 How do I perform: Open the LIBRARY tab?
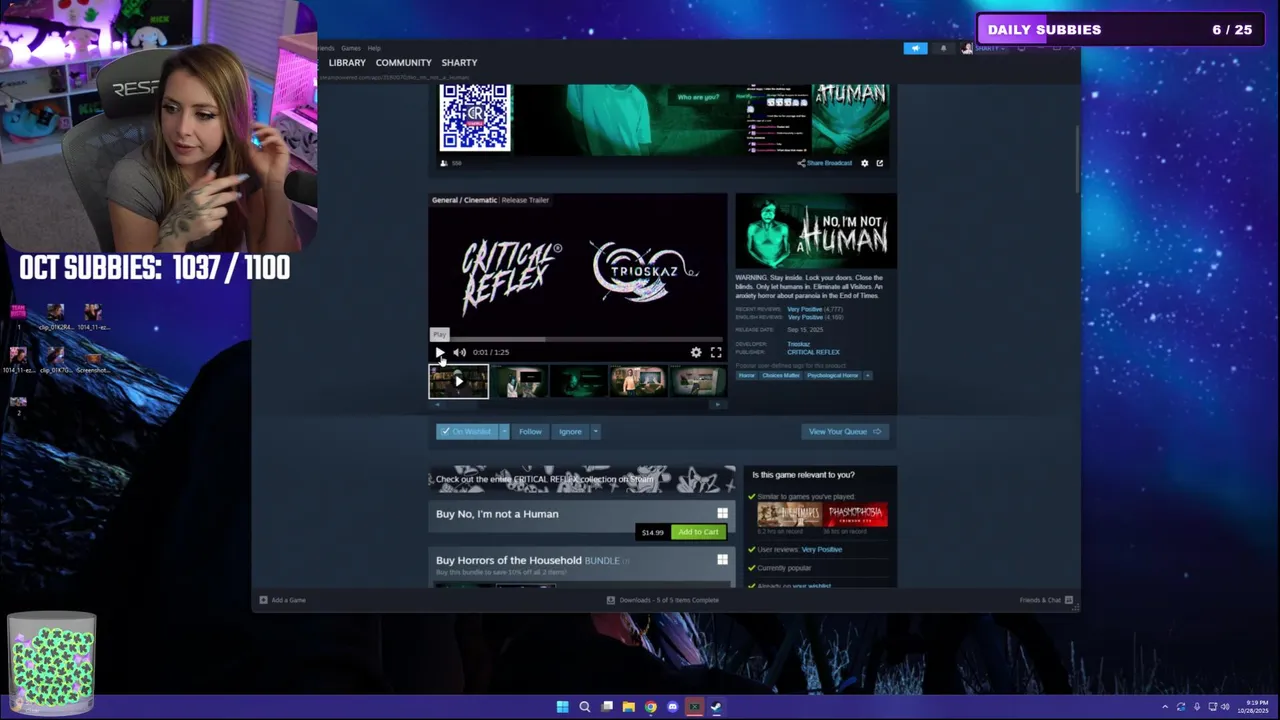[x=347, y=62]
